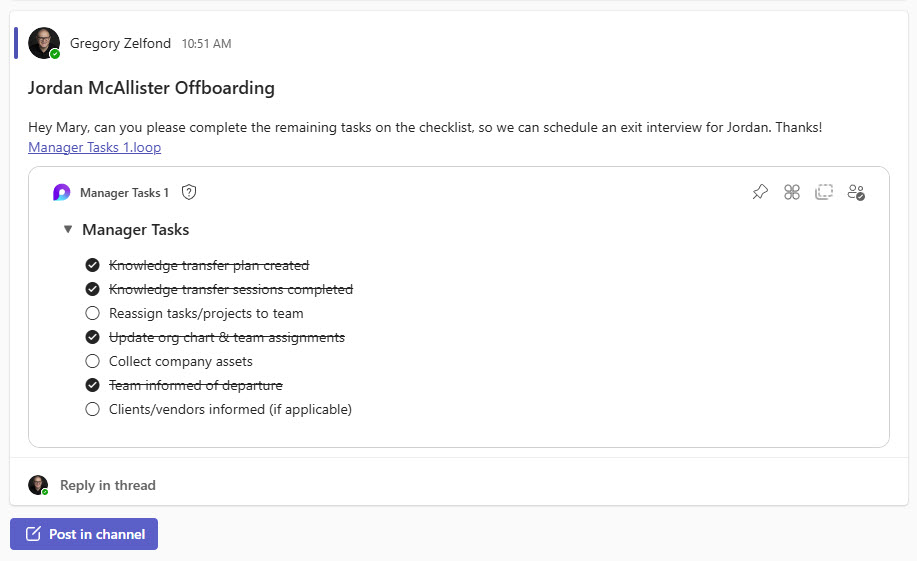Click the Gregory Zelfond sender name
The image size is (917, 561).
click(121, 43)
